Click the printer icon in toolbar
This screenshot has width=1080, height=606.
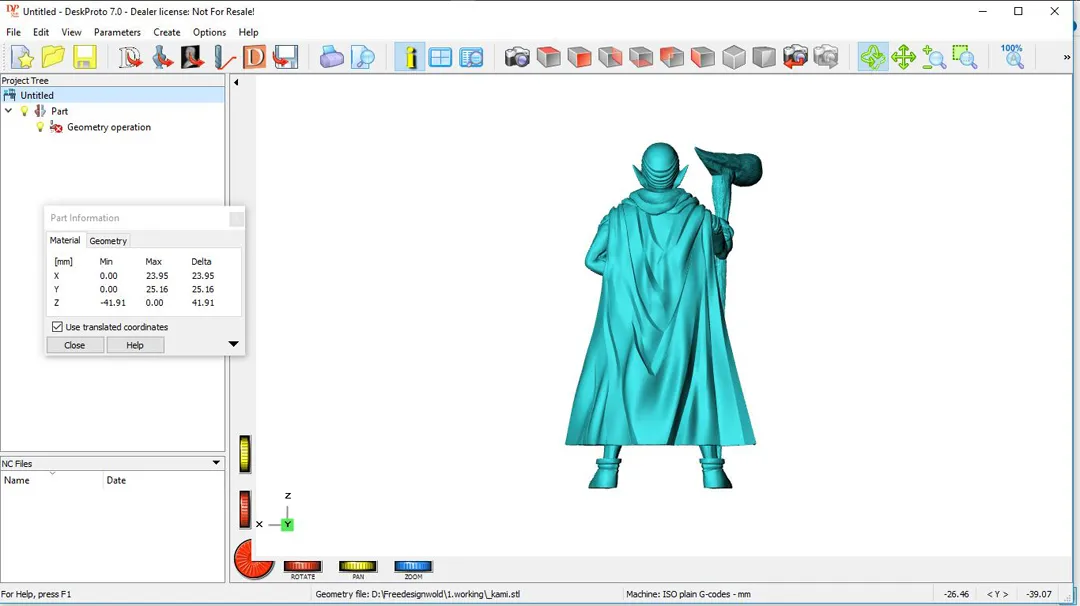(x=332, y=57)
